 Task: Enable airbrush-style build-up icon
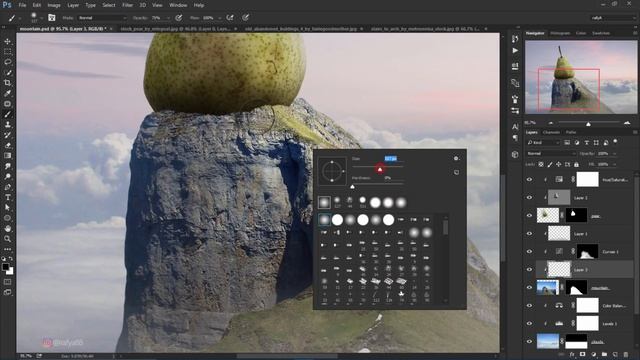pos(230,18)
